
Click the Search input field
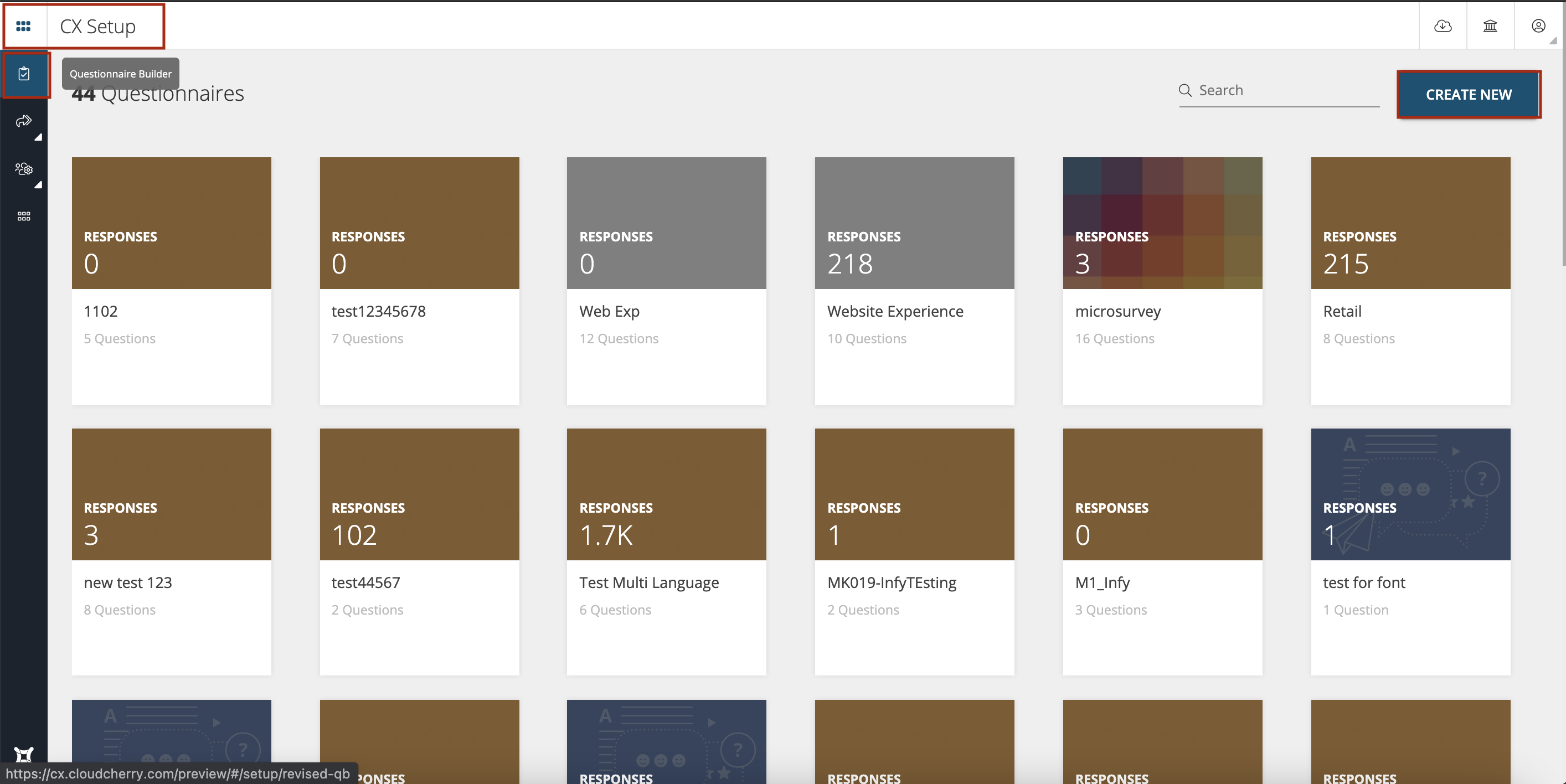click(x=1280, y=90)
